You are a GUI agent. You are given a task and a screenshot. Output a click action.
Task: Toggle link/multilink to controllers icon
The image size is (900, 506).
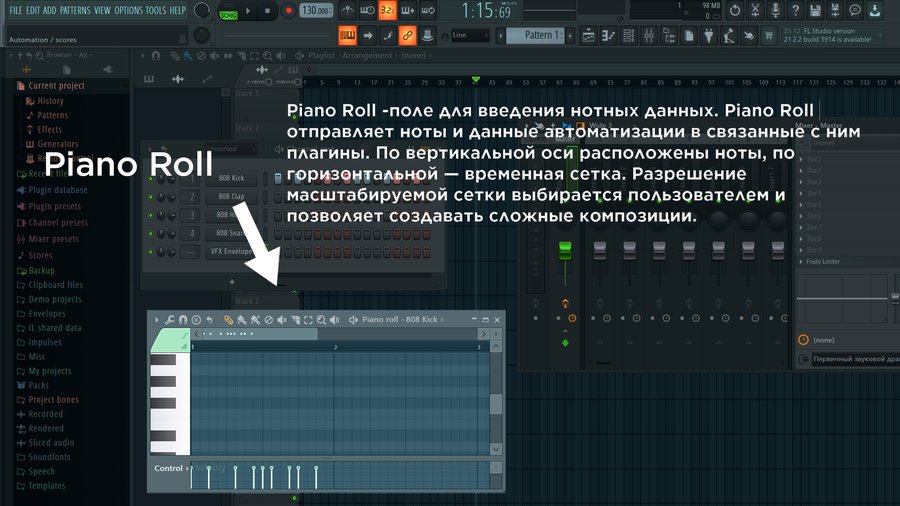pyautogui.click(x=407, y=36)
